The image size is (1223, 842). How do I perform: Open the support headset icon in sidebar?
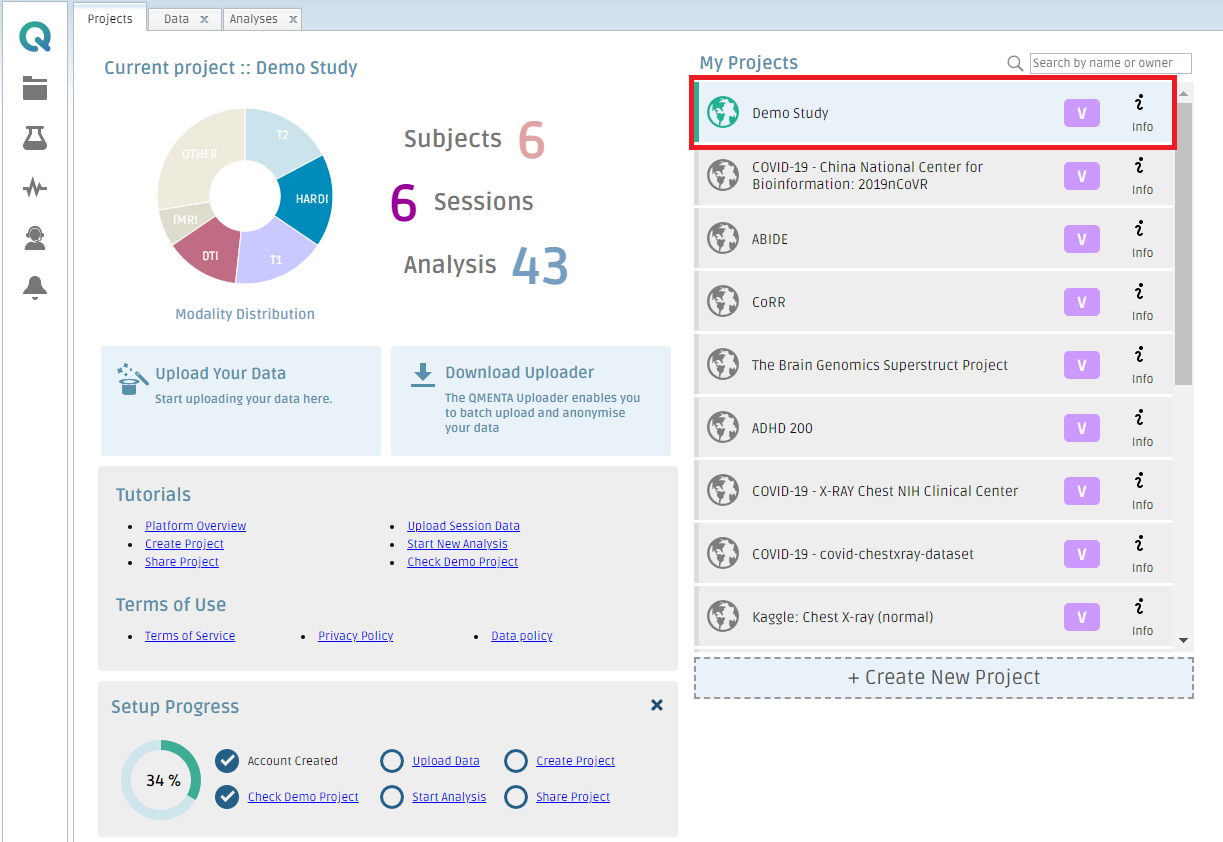(35, 238)
